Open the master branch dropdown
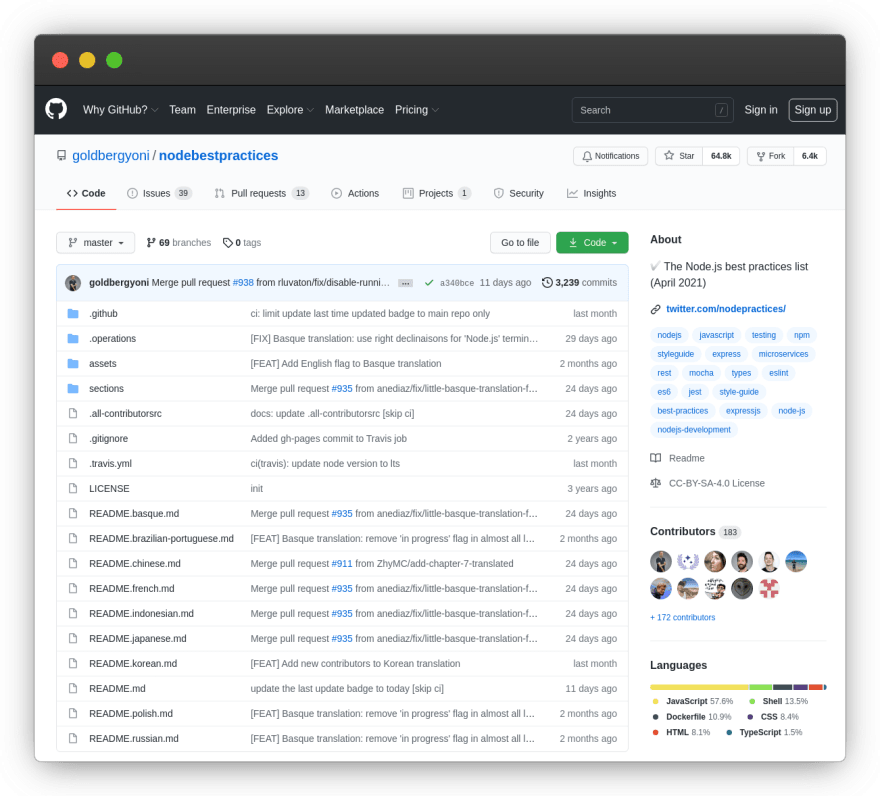880x796 pixels. [x=95, y=243]
